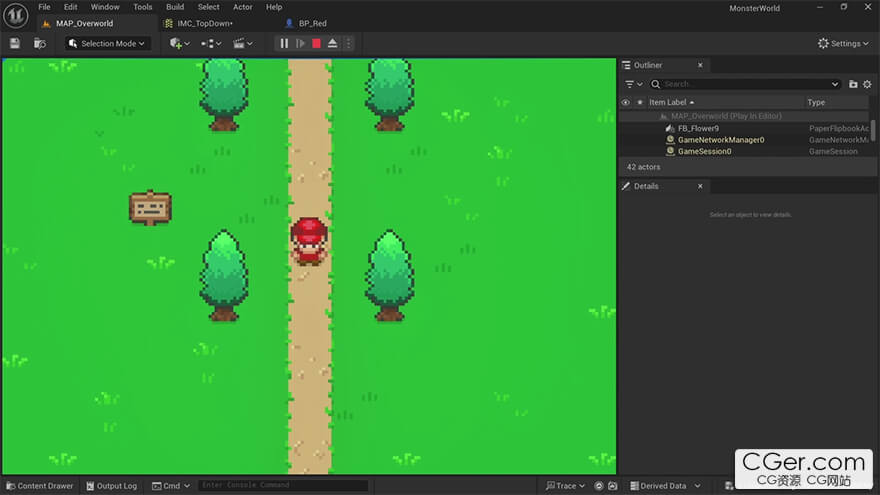Screen dimensions: 880x495
Task: Open the Window menu
Action: coord(105,7)
